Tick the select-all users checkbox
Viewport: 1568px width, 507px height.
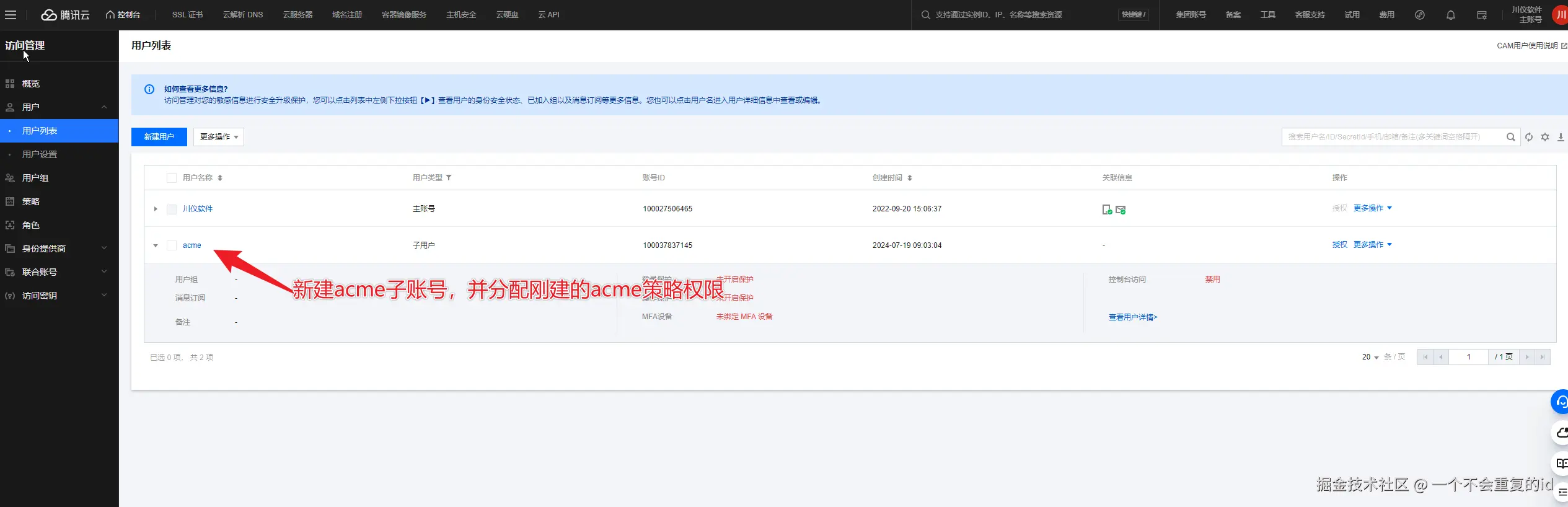(172, 178)
